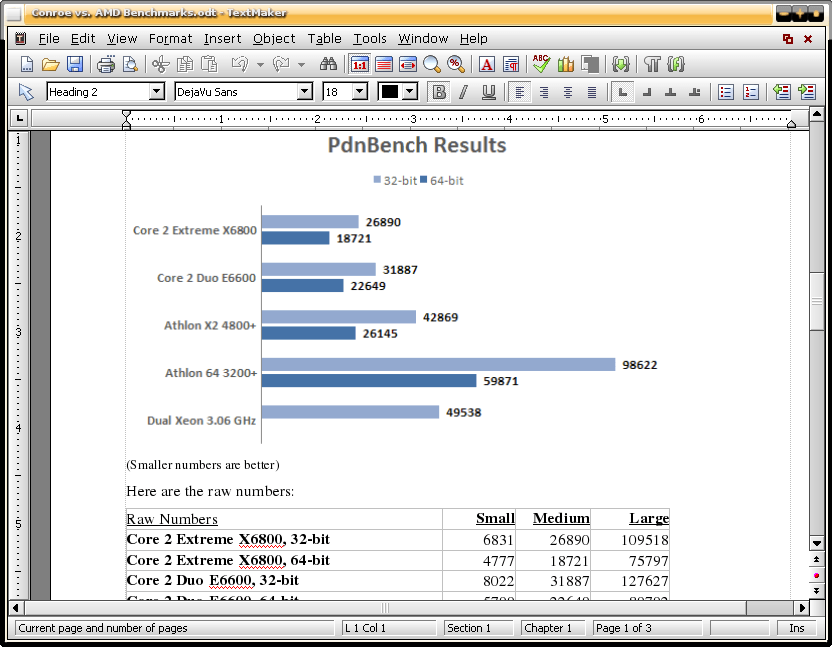Click the magnifying glass zoom icon
The width and height of the screenshot is (832, 647).
pos(432,65)
